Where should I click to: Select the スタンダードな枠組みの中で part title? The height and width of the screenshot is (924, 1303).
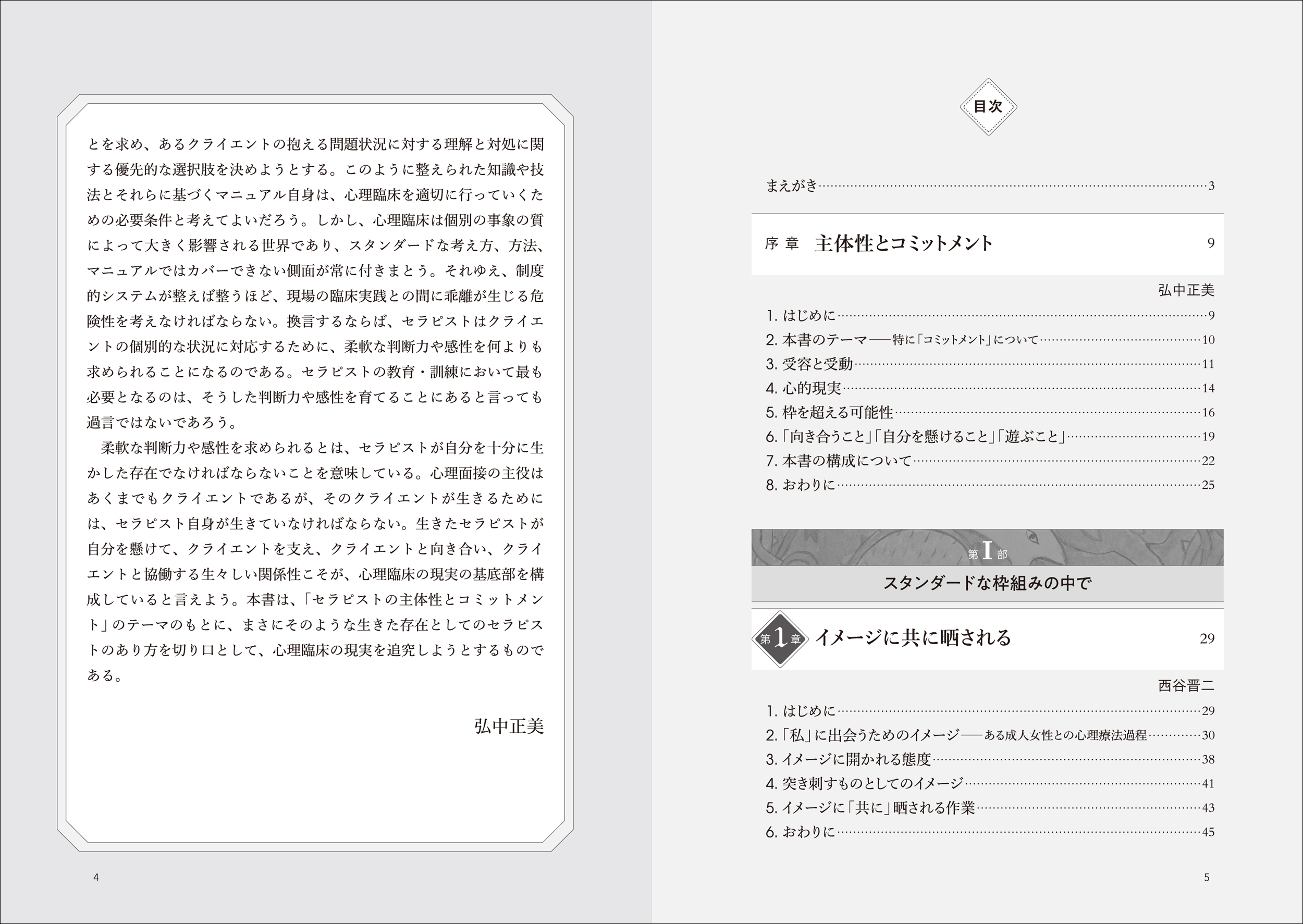coord(987,583)
